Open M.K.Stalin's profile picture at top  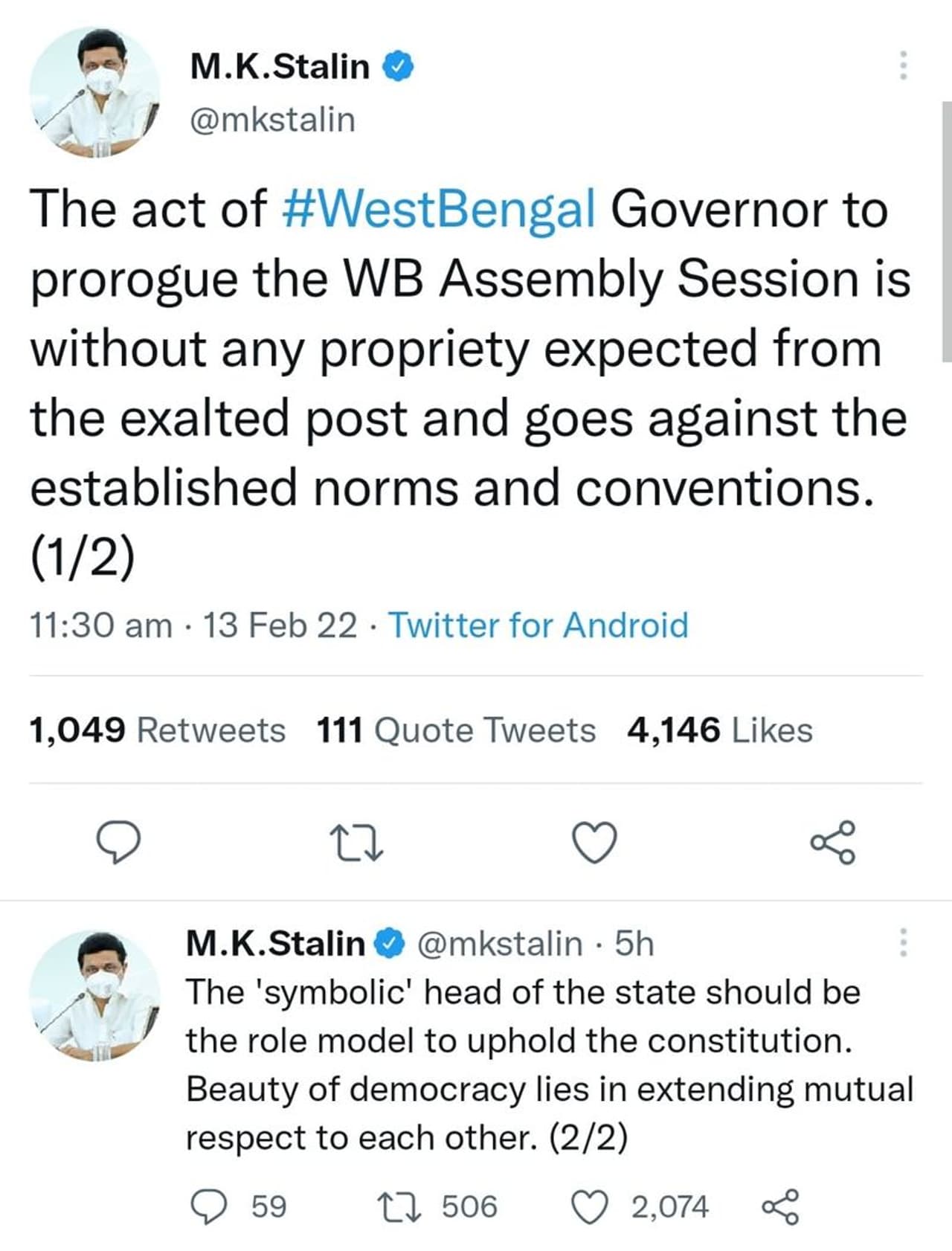pos(94,91)
